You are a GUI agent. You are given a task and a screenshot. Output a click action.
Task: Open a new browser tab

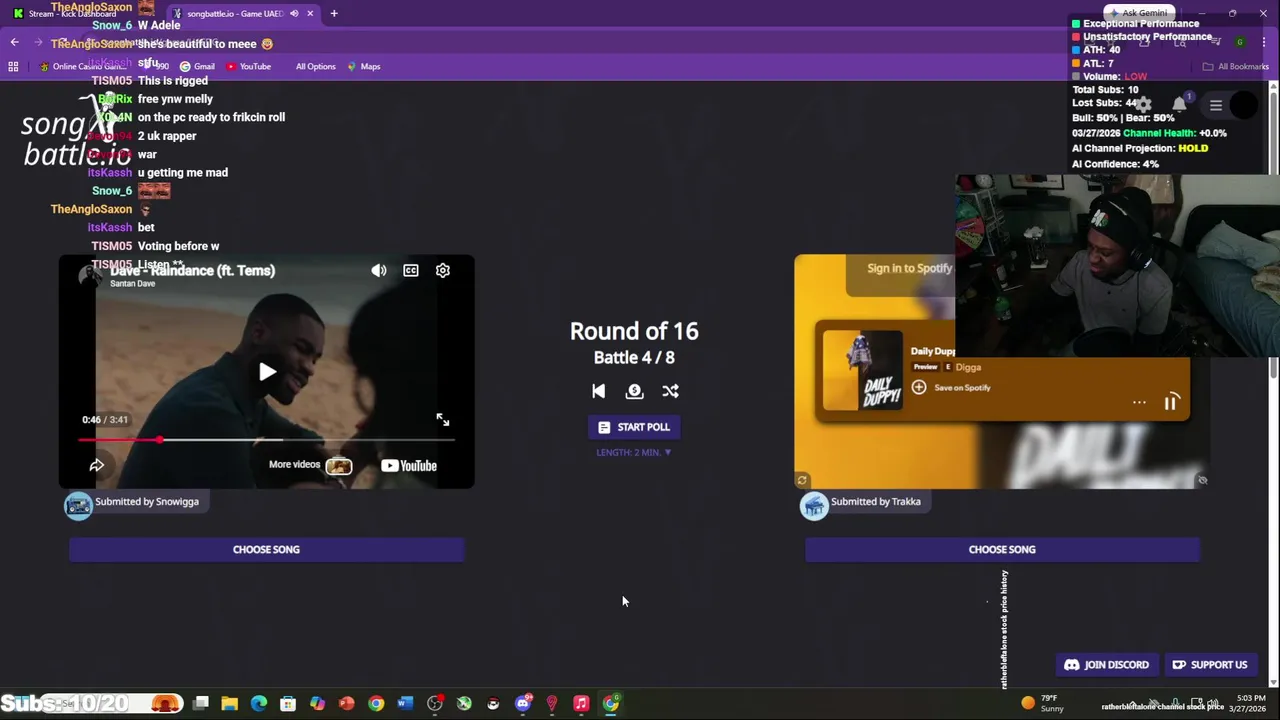click(334, 13)
